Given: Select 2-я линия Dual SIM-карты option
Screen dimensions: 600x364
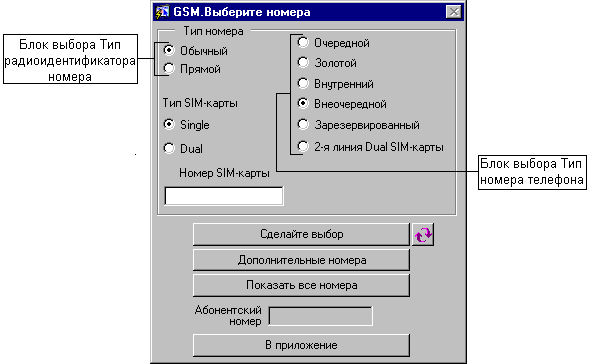Looking at the screenshot, I should [303, 147].
